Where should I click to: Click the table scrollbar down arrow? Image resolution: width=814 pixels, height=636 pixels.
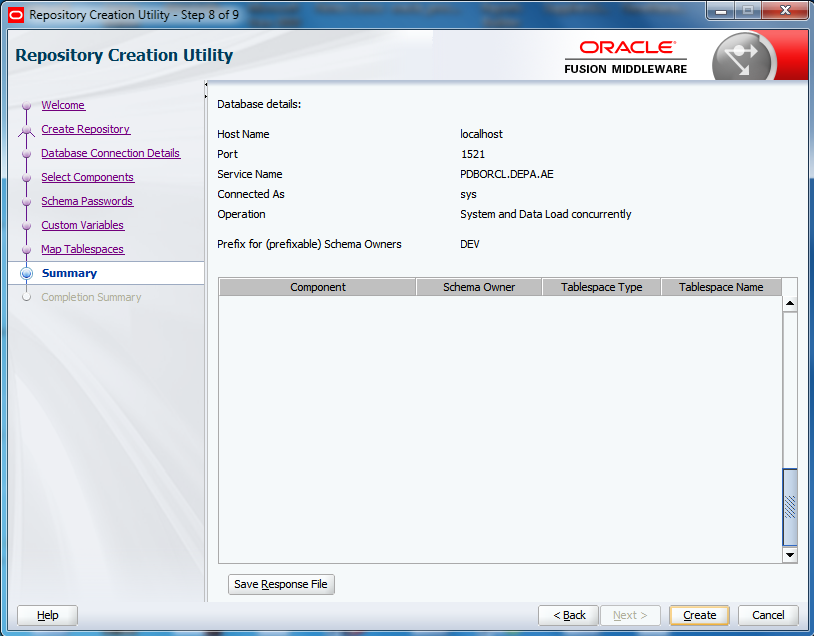[790, 554]
